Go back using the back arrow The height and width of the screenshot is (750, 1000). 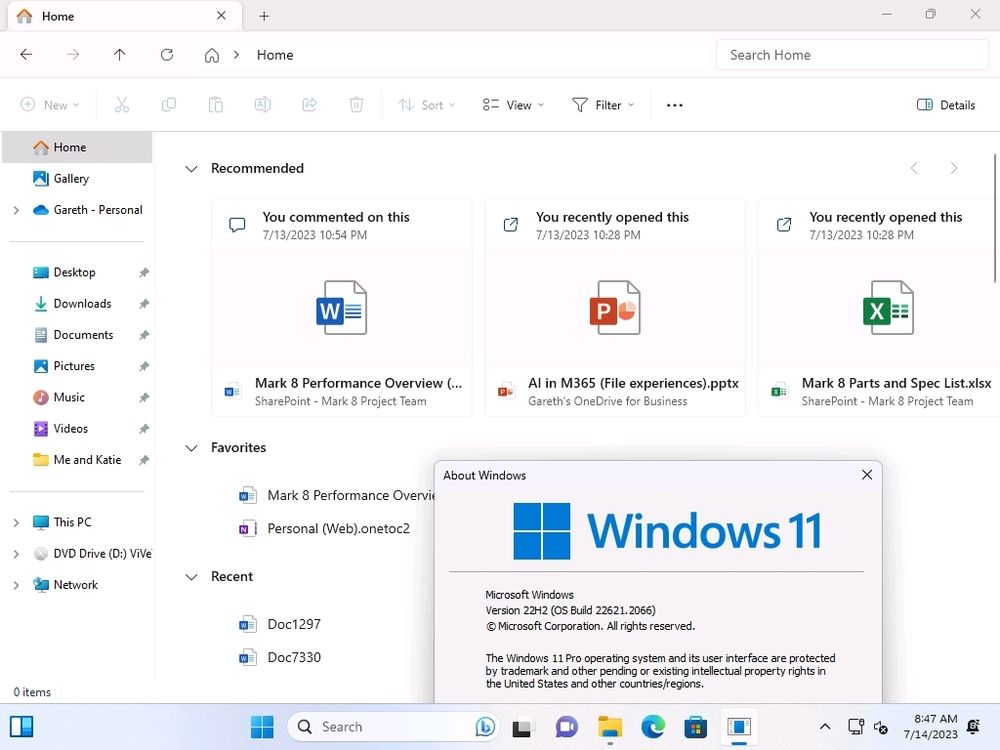[26, 55]
